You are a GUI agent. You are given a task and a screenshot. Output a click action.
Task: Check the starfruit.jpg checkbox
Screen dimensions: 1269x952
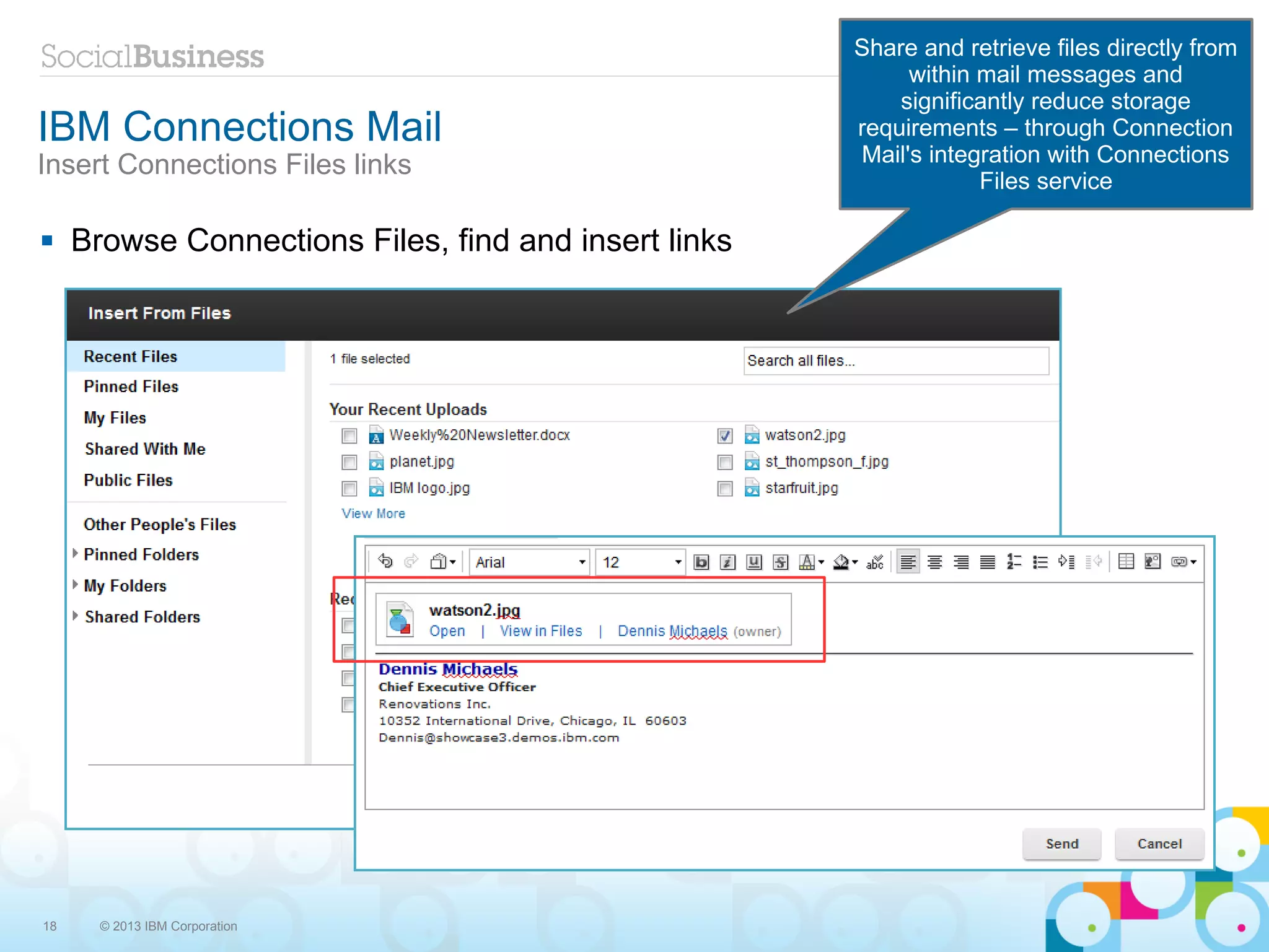pos(725,489)
